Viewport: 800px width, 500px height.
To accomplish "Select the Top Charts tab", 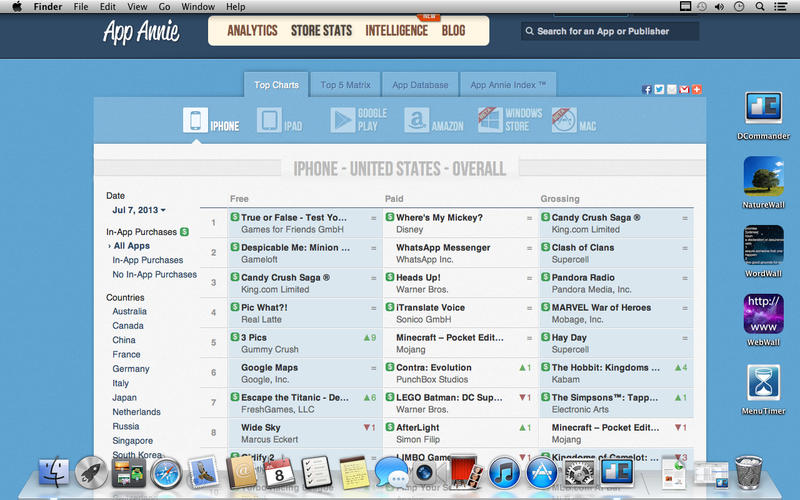I will 277,85.
